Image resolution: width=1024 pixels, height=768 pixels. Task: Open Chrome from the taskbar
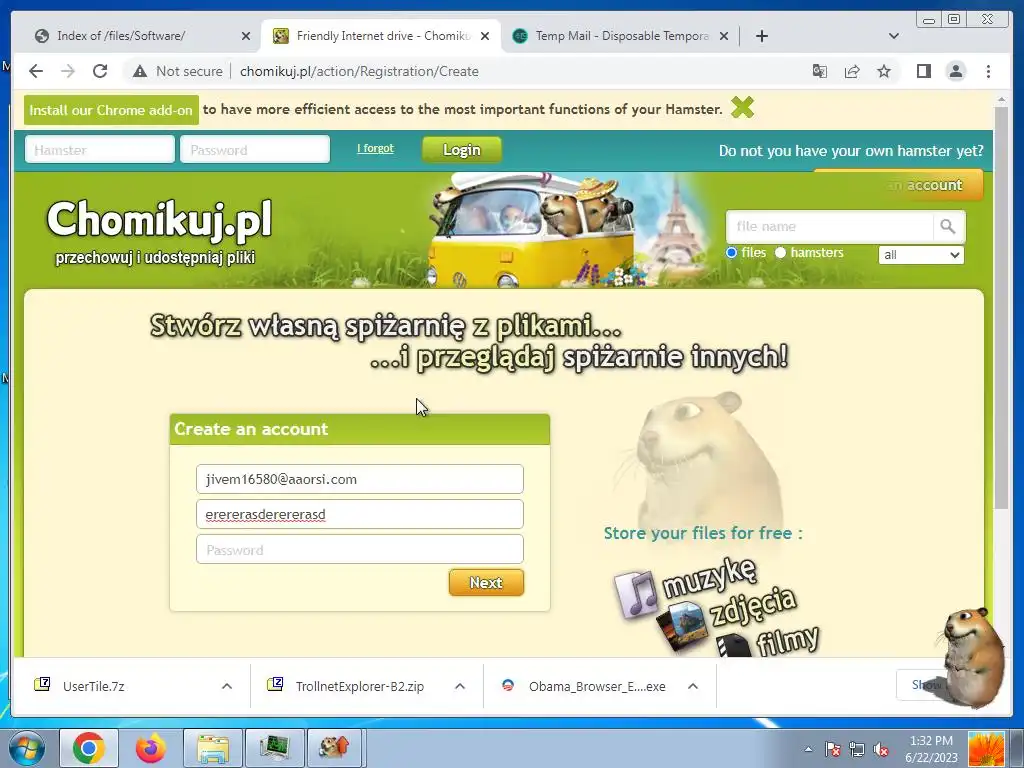(89, 748)
